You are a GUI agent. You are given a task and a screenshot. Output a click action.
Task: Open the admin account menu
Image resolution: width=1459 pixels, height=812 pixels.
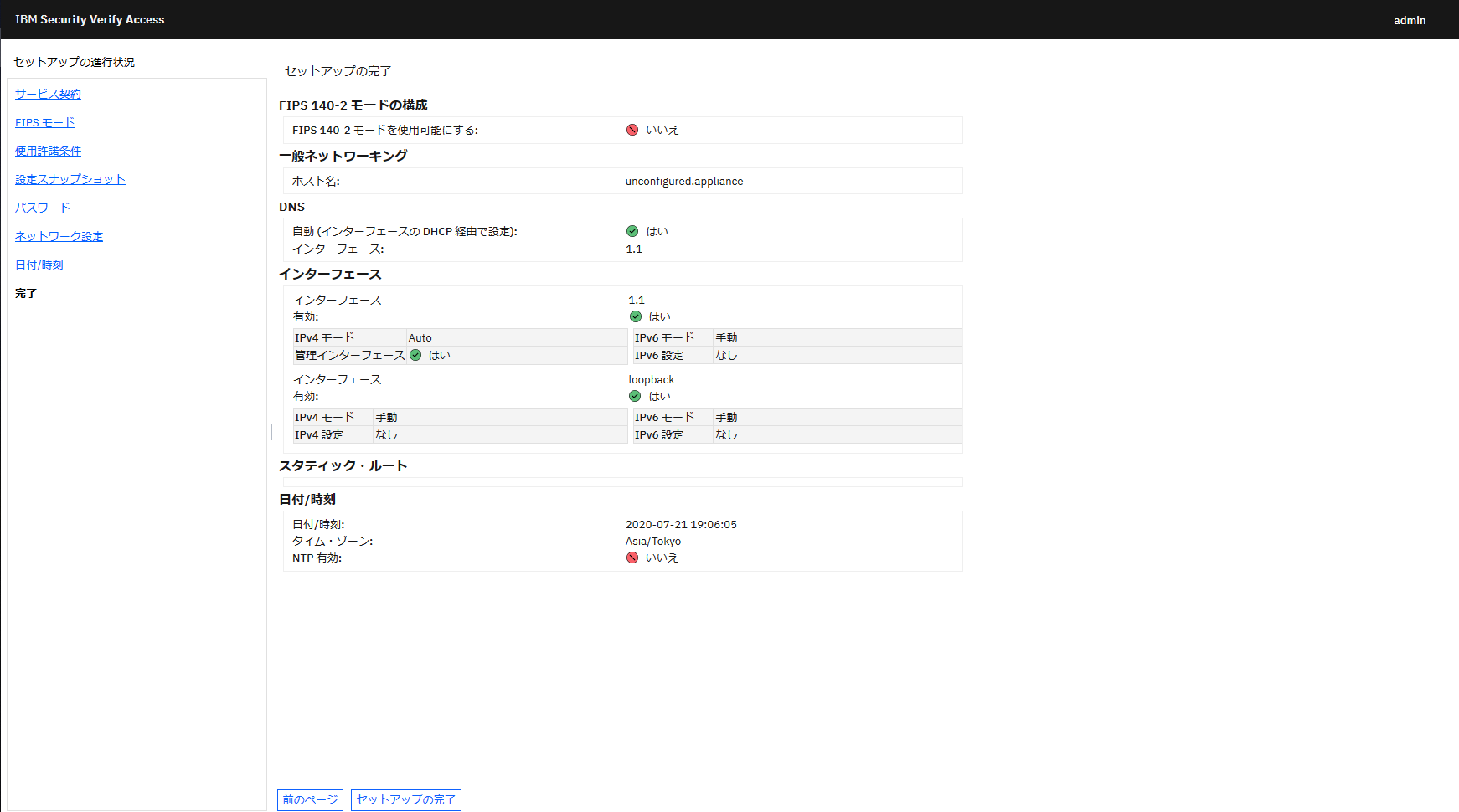pos(1410,20)
